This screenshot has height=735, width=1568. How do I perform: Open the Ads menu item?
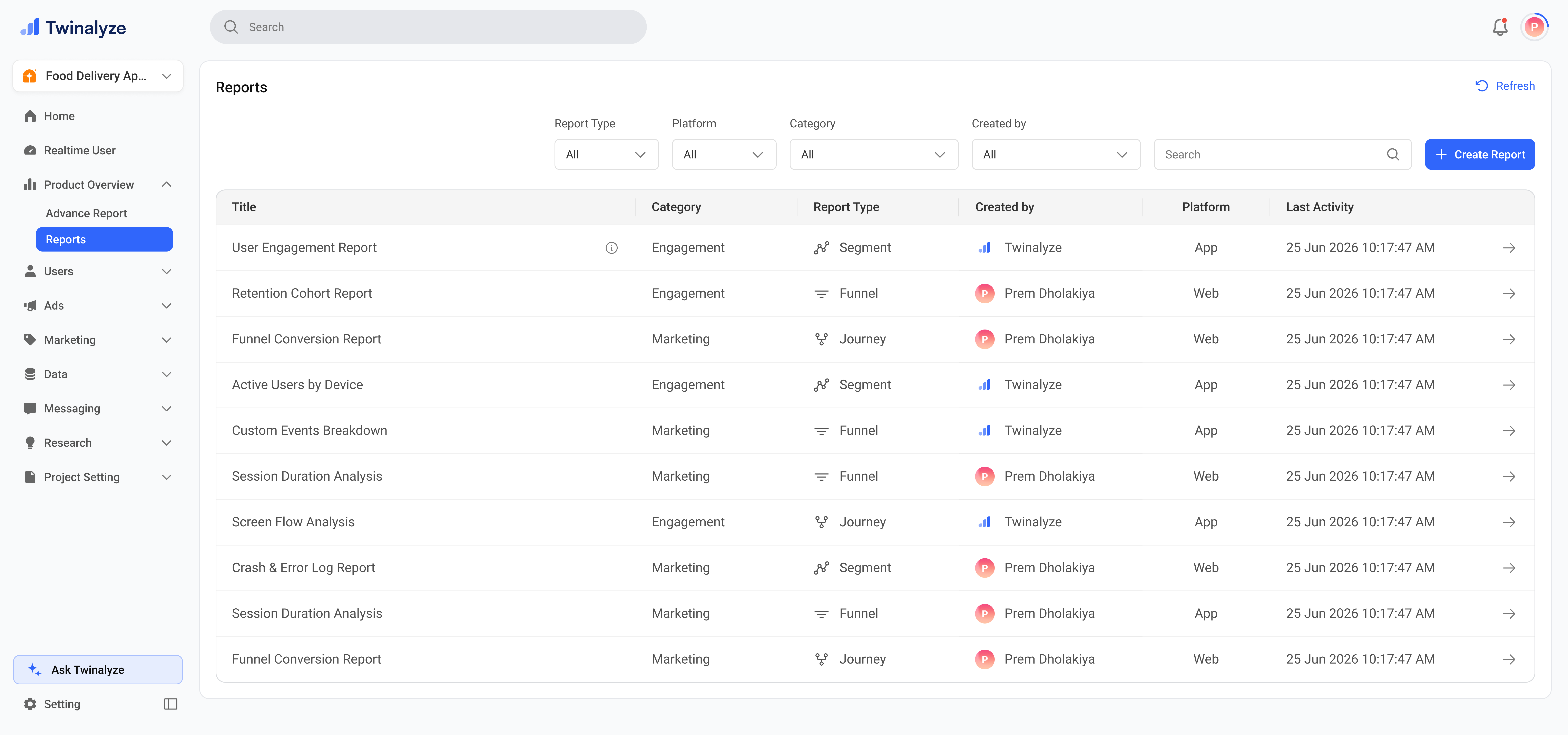(53, 305)
